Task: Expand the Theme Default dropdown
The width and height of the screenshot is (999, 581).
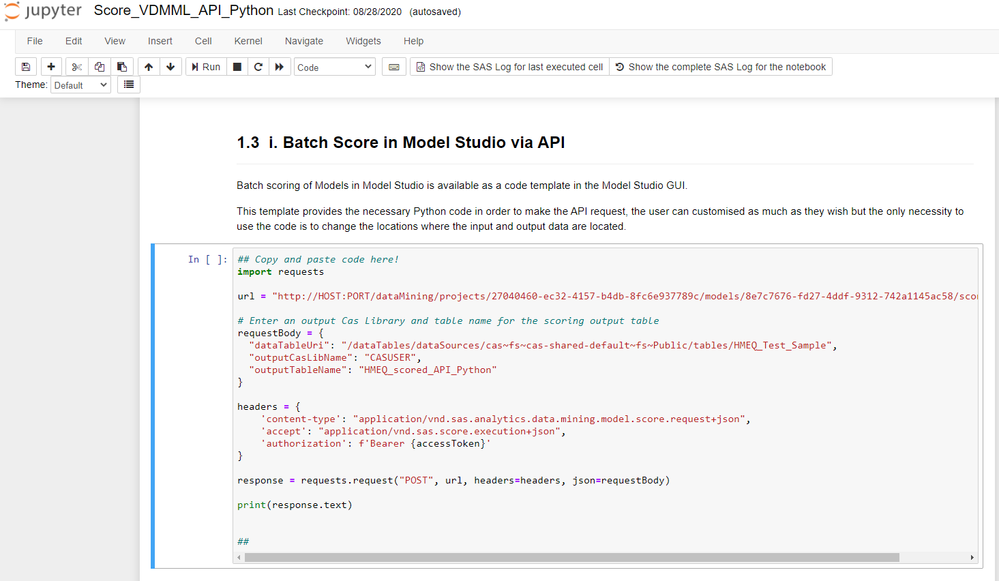Action: pos(80,85)
